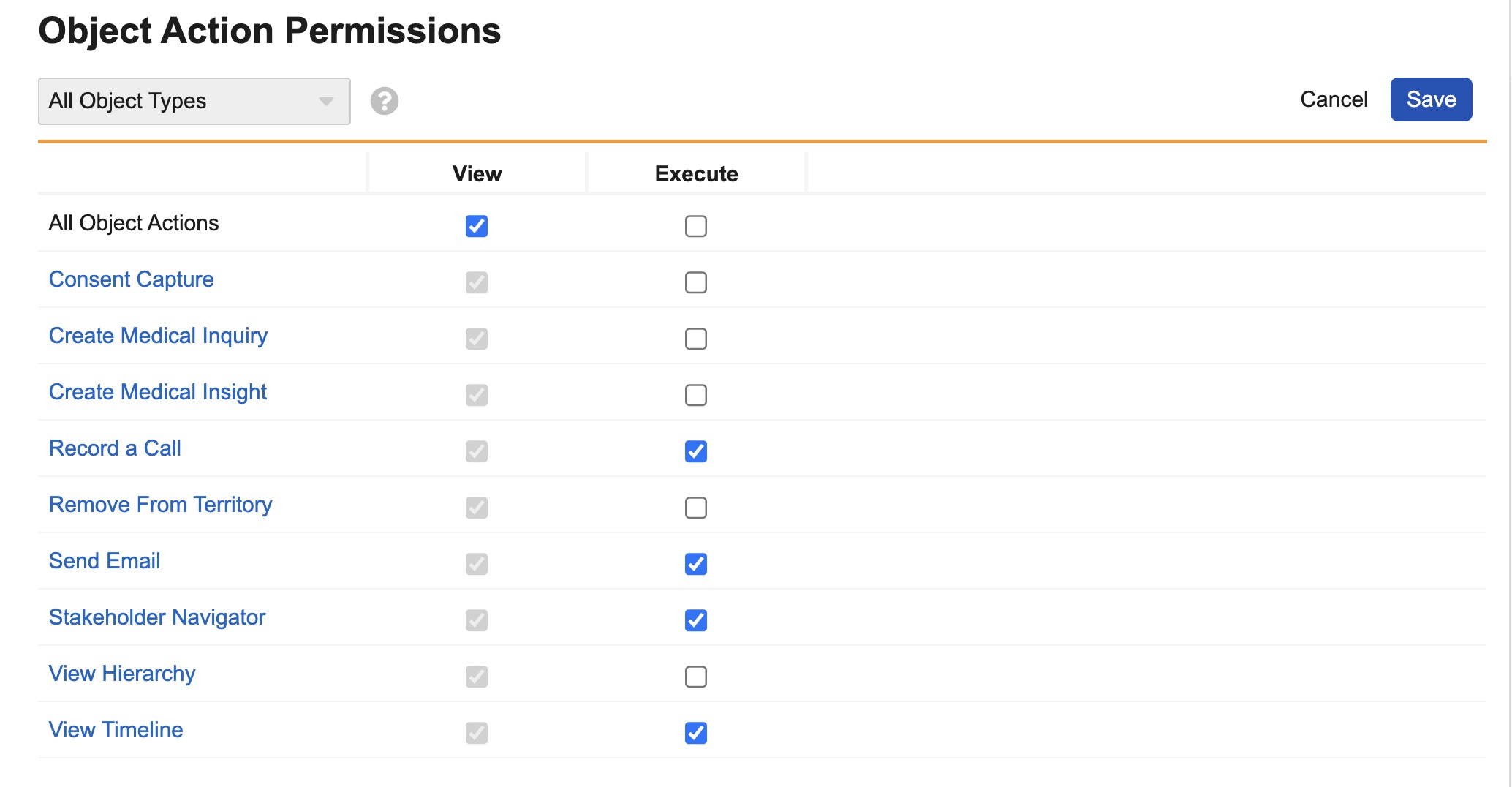
Task: Click the Stakeholder Navigator link
Action: click(156, 617)
